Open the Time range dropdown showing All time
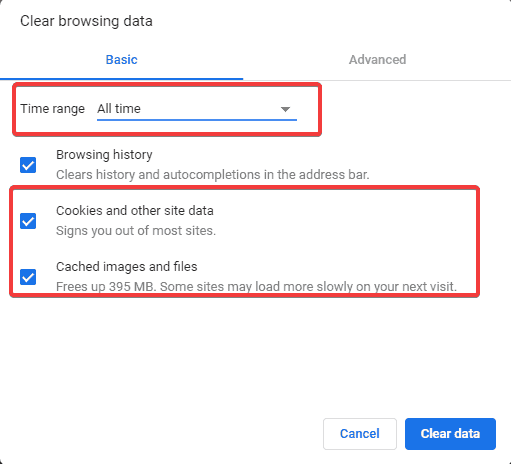Viewport: 511px width, 464px height. click(197, 109)
